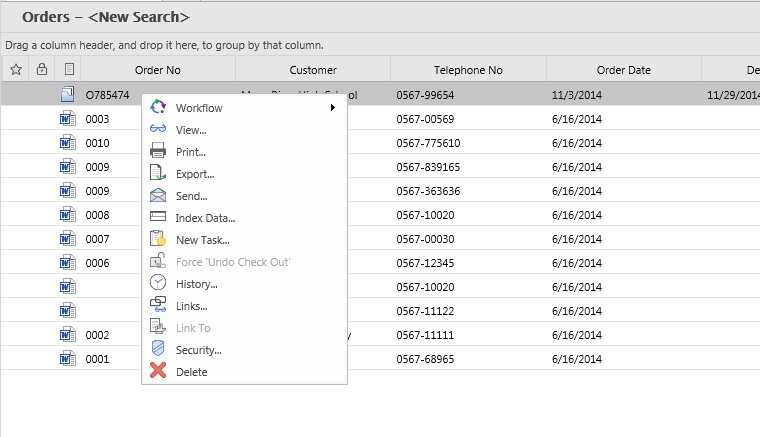This screenshot has height=437, width=760.
Task: Click Word icon in row with 0567-11122
Action: click(68, 311)
